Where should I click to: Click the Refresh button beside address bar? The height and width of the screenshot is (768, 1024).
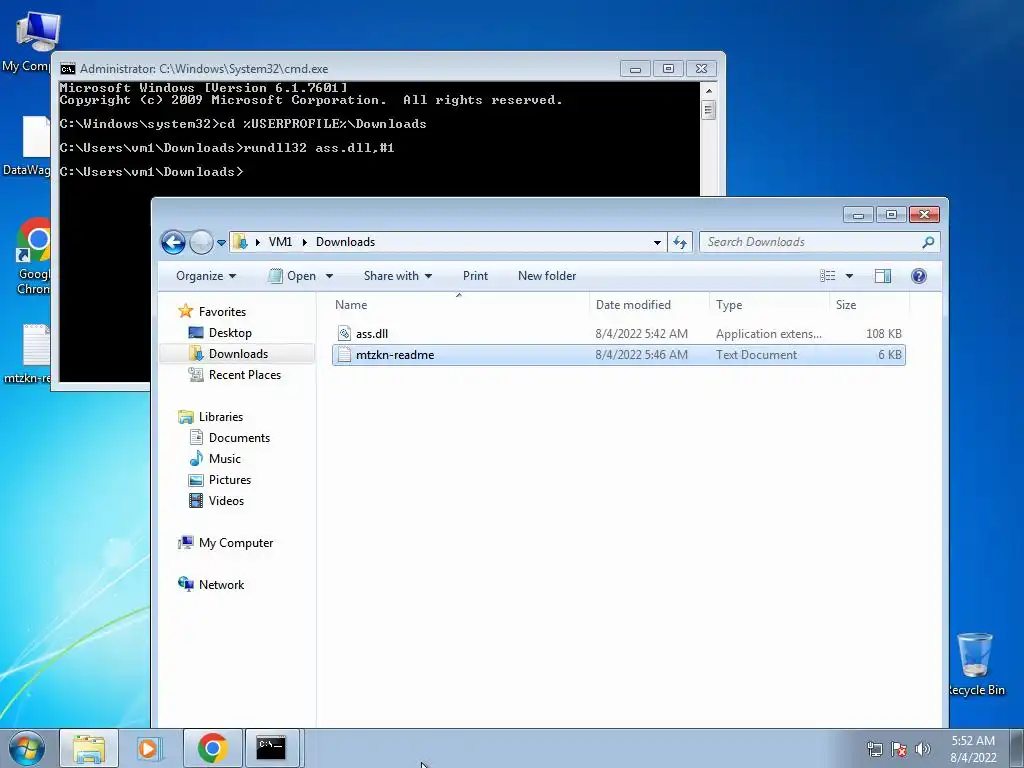(x=680, y=242)
